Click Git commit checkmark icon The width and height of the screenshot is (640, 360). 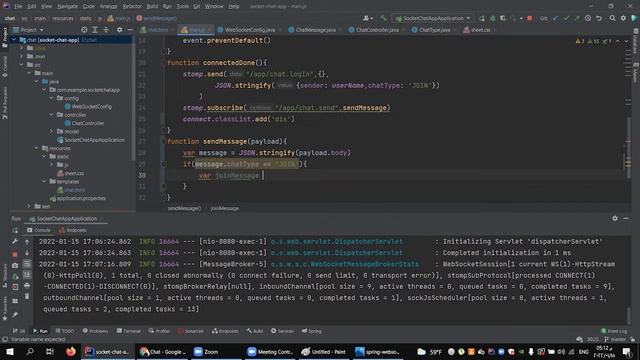coord(566,18)
